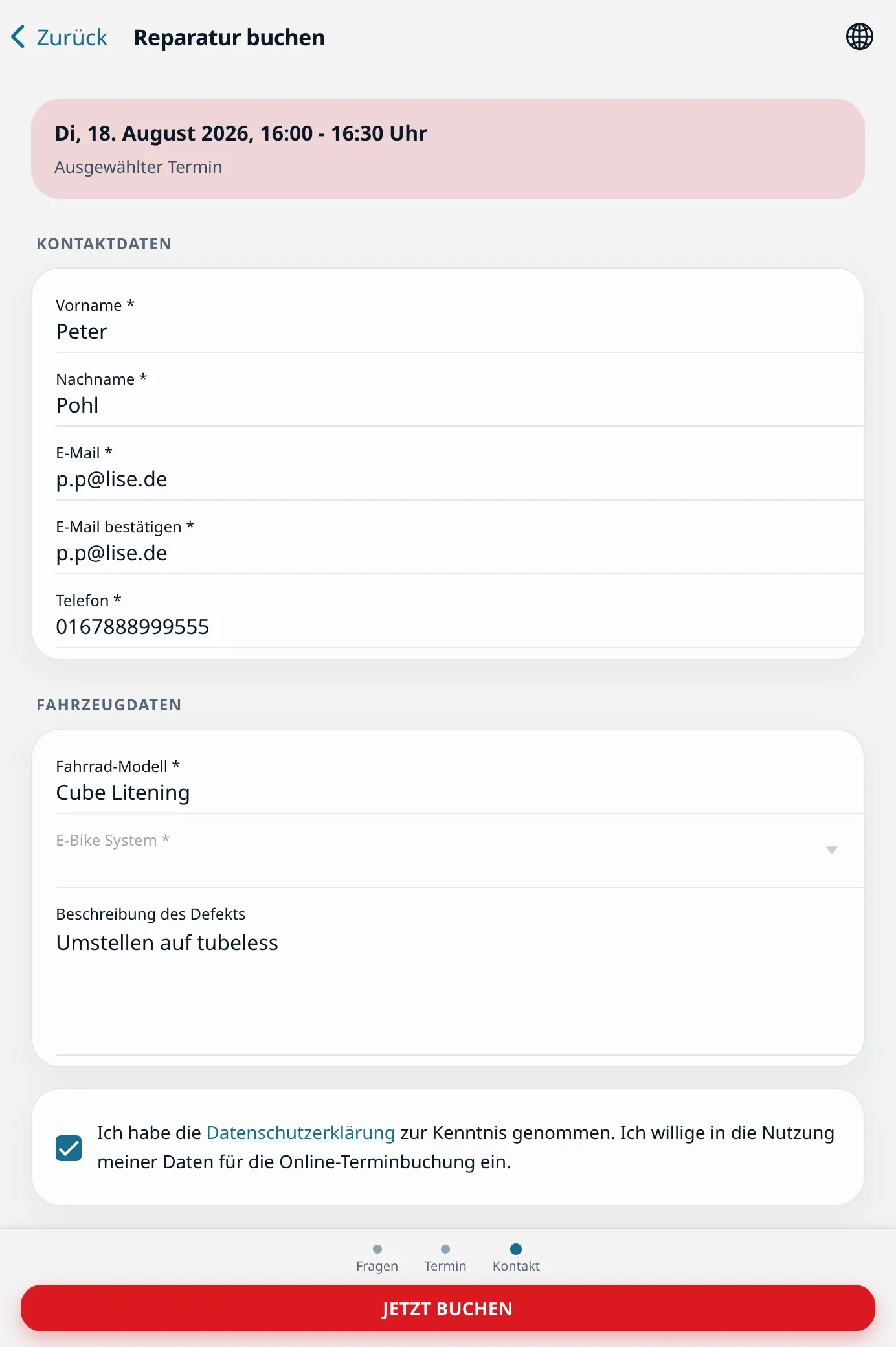Click the E-Mail bestätigen input field
Image resolution: width=896 pixels, height=1347 pixels.
[460, 539]
